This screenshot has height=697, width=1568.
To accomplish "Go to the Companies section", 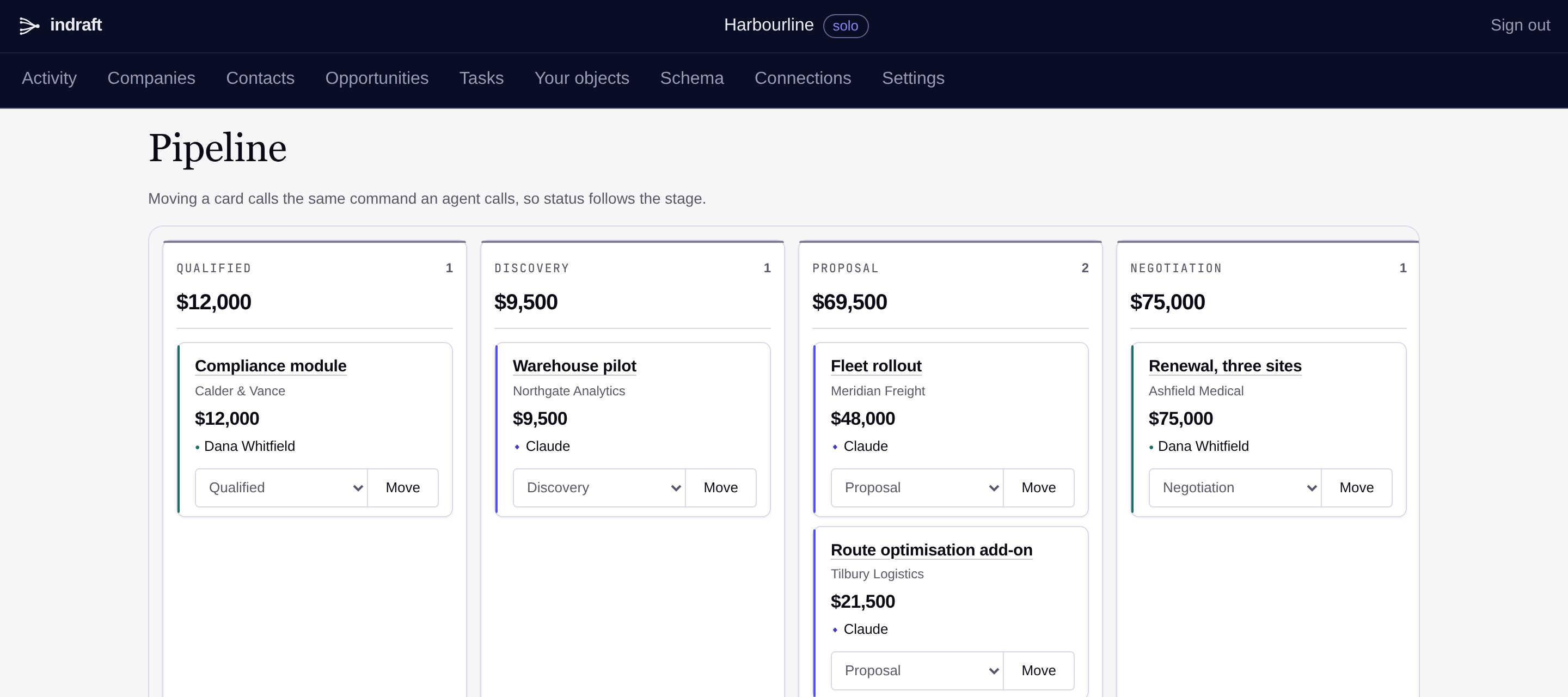I will pyautogui.click(x=151, y=78).
